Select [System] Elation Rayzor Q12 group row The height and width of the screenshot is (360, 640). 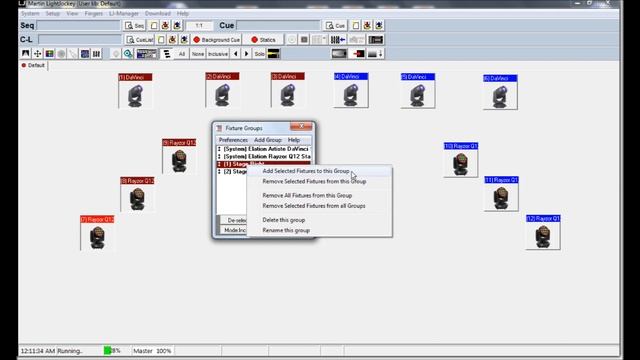(x=264, y=156)
